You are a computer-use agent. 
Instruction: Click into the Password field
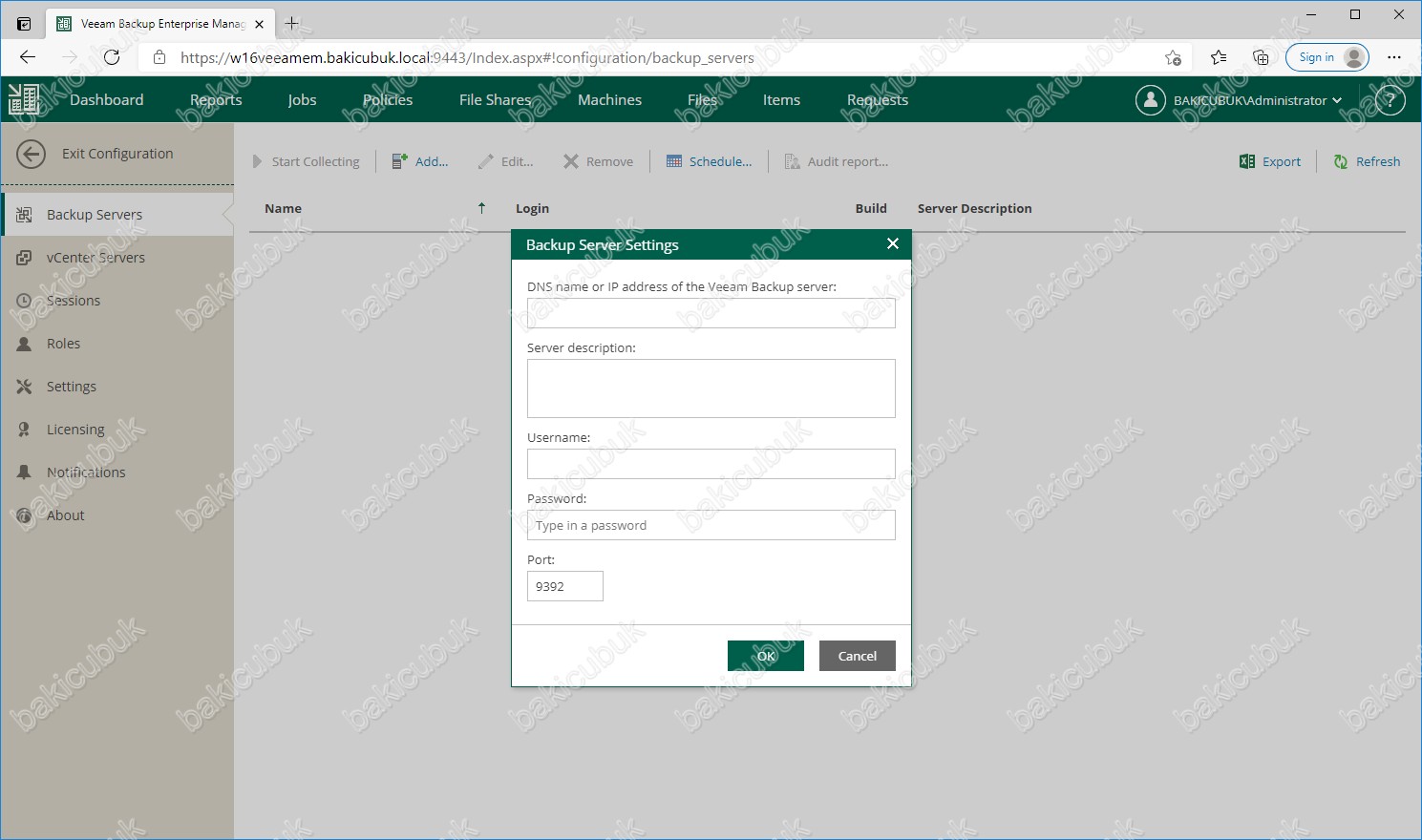point(711,525)
